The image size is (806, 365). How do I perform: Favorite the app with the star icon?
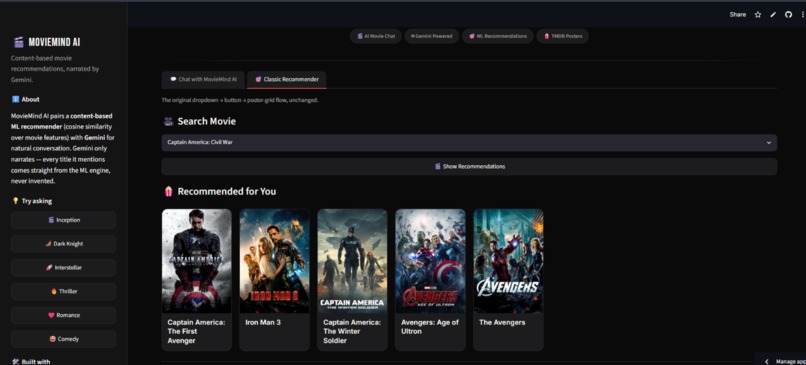point(758,15)
